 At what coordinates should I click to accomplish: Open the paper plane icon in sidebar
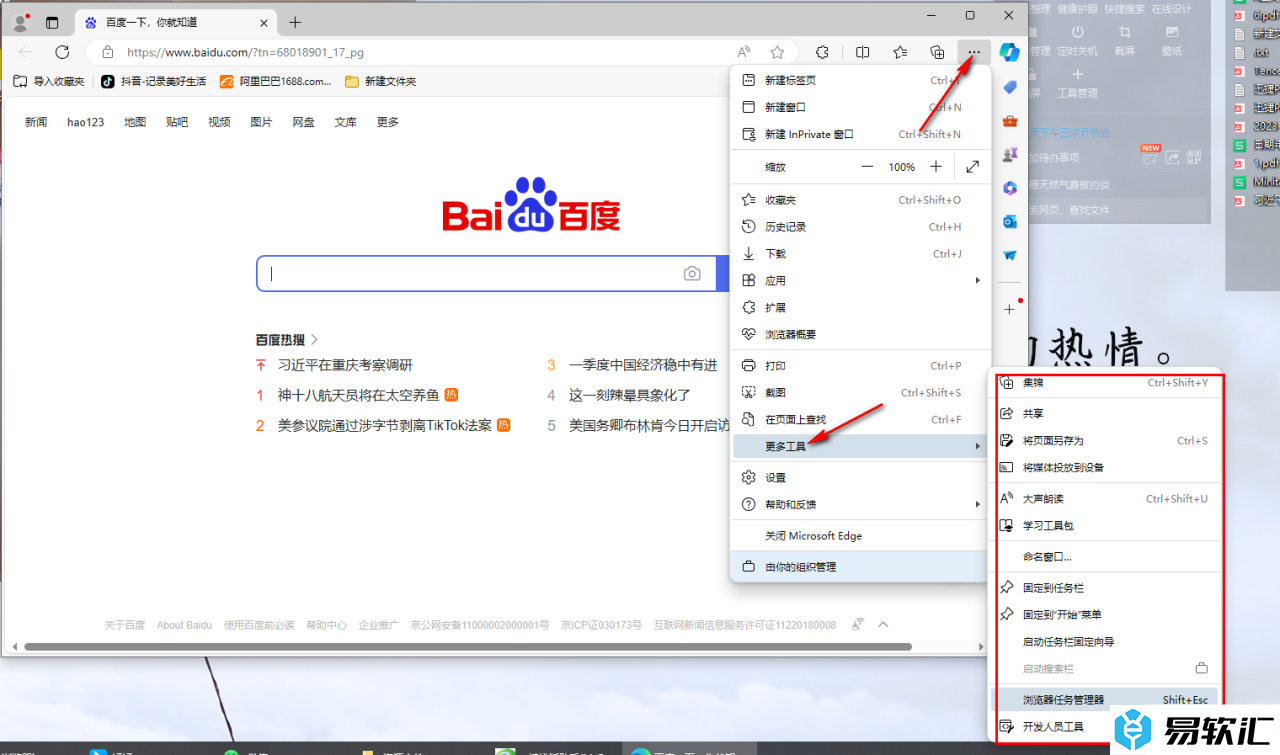[1010, 256]
